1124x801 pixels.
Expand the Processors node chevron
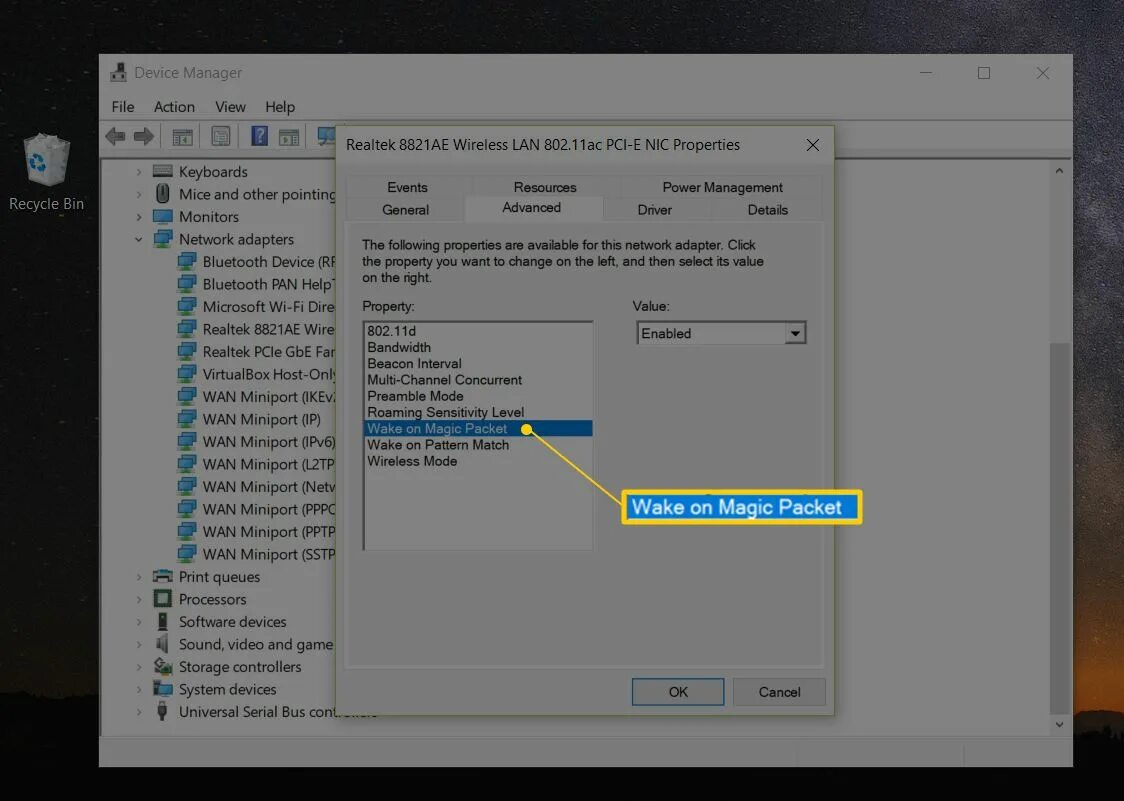pyautogui.click(x=138, y=599)
